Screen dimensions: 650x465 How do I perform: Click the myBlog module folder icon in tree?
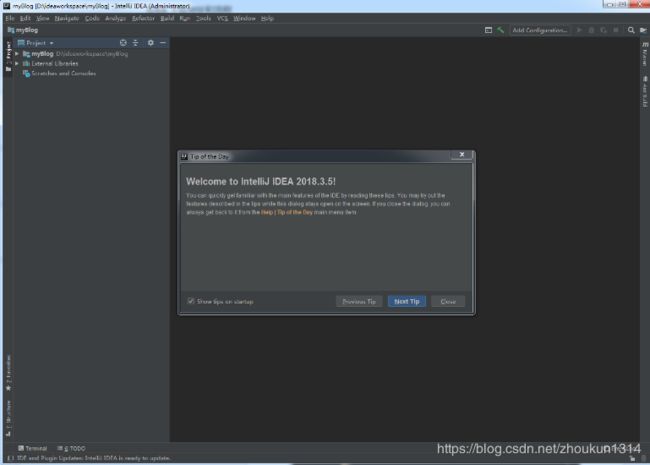pos(27,54)
